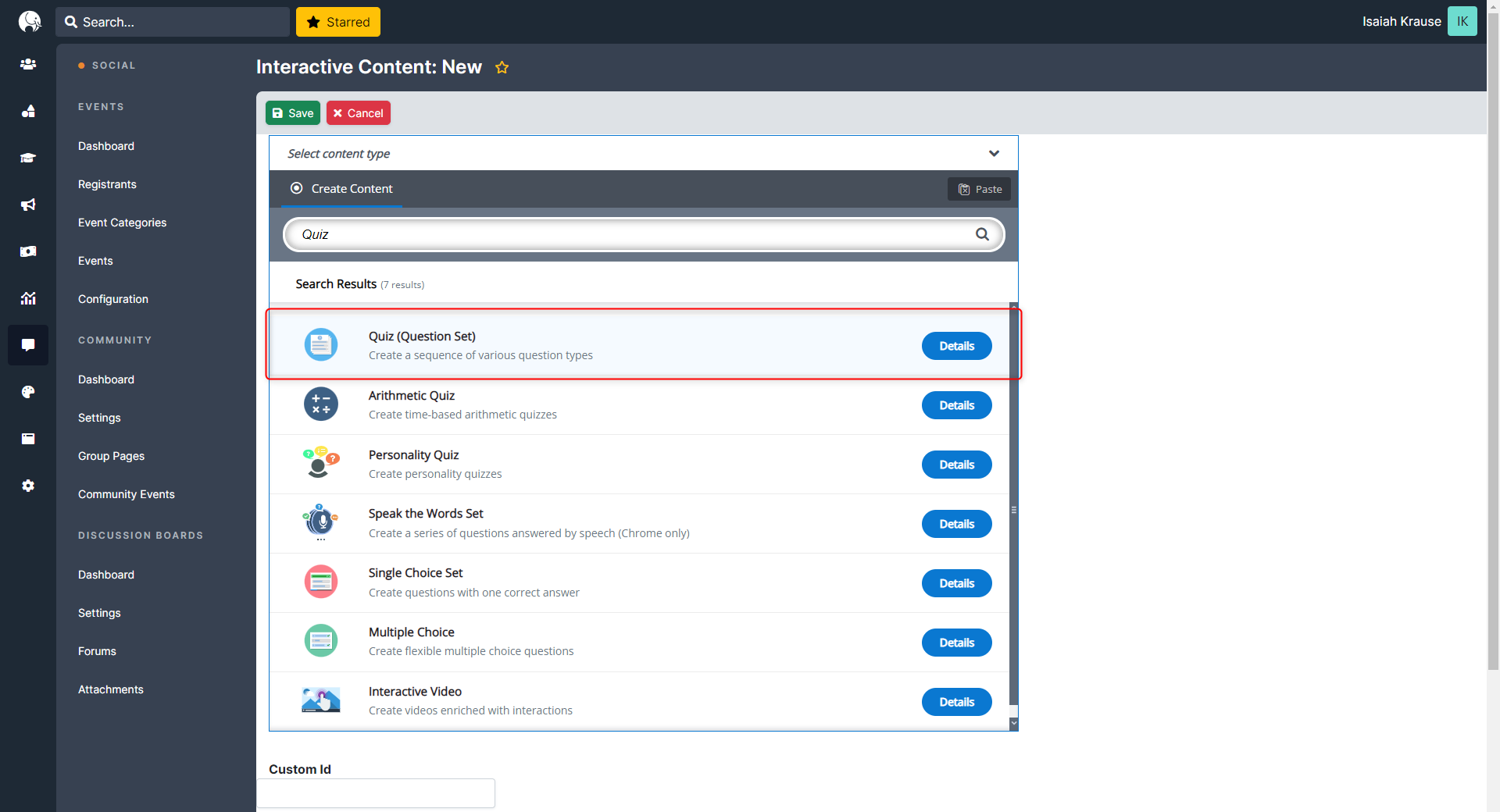The width and height of the screenshot is (1500, 812).
Task: Open the money bill sidebar icon
Action: pos(28,251)
